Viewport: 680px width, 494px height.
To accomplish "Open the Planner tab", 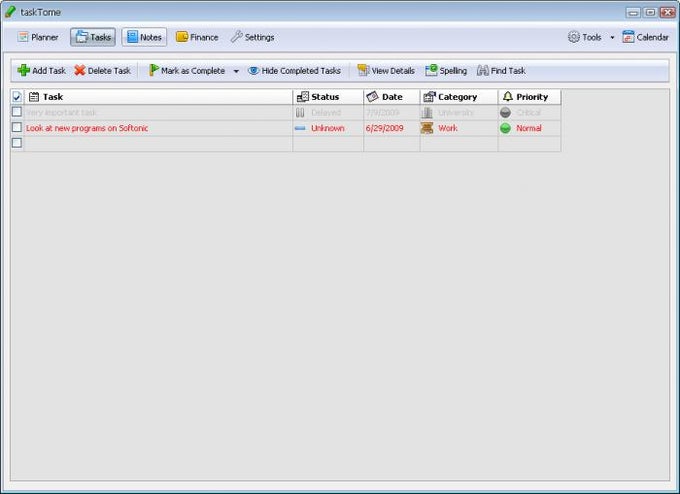I will [x=38, y=37].
